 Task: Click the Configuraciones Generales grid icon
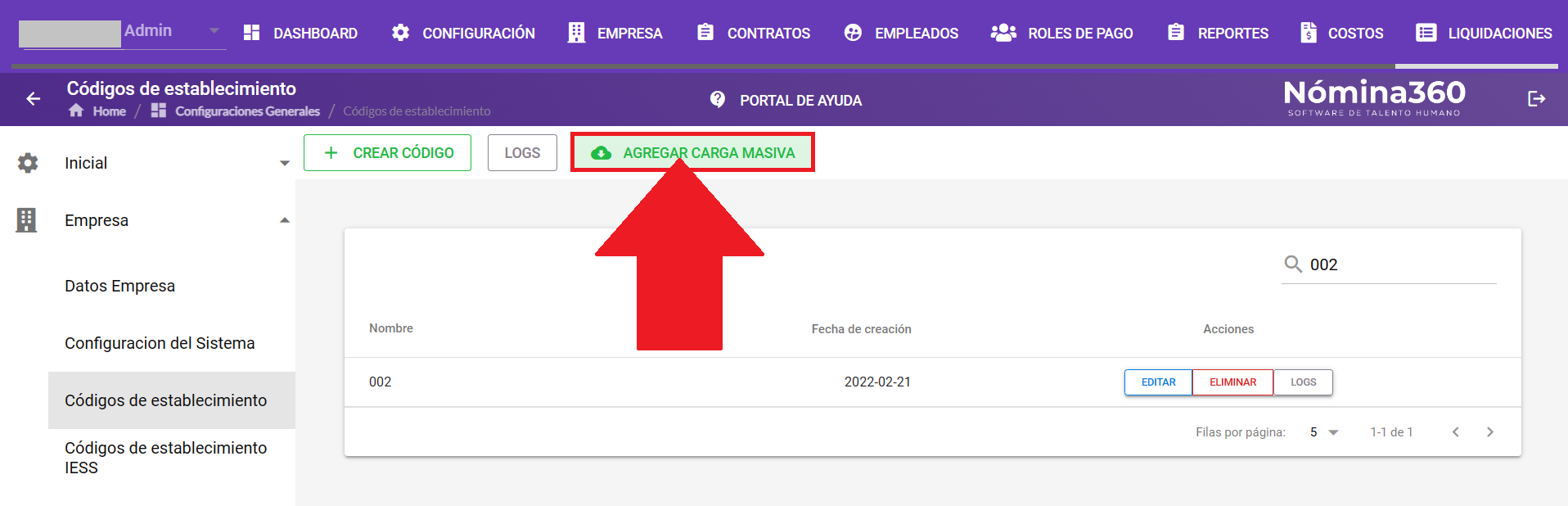point(159,111)
